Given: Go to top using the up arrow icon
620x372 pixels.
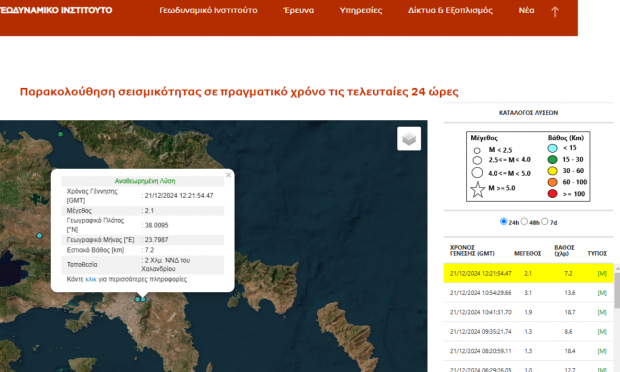Looking at the screenshot, I should click(x=555, y=12).
